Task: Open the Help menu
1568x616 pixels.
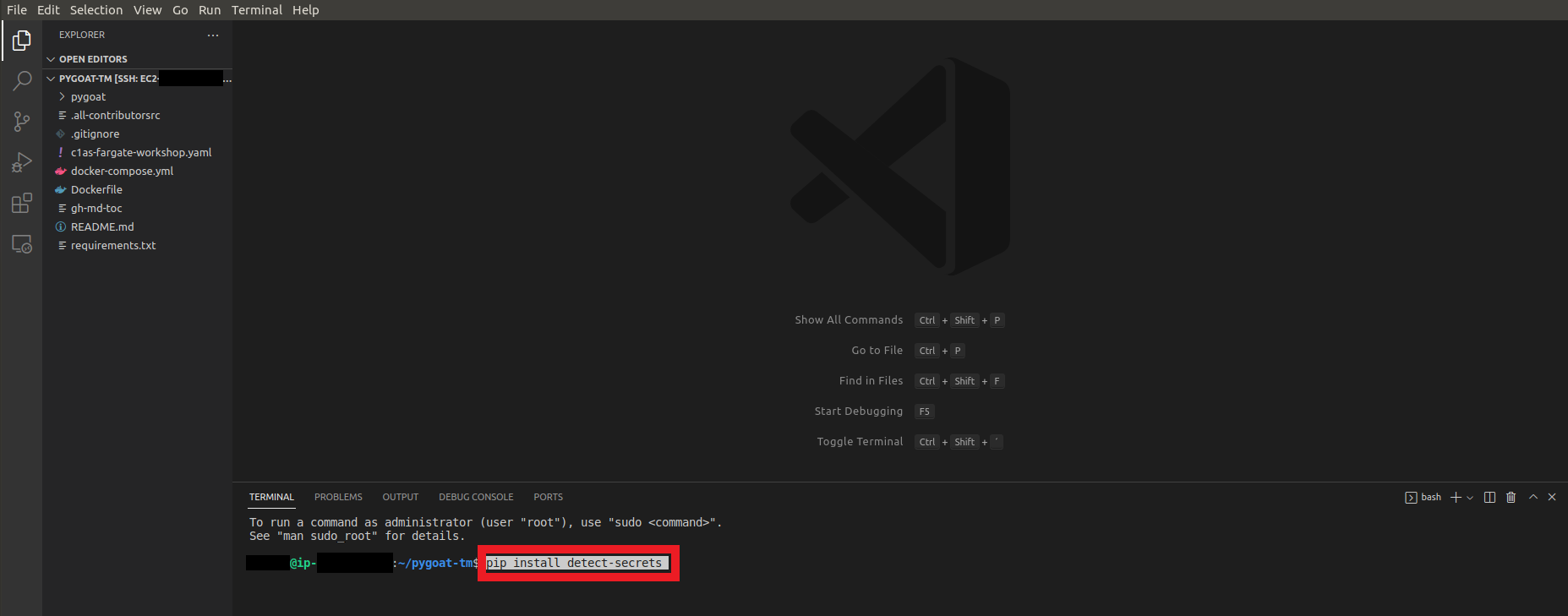Action: click(x=306, y=10)
